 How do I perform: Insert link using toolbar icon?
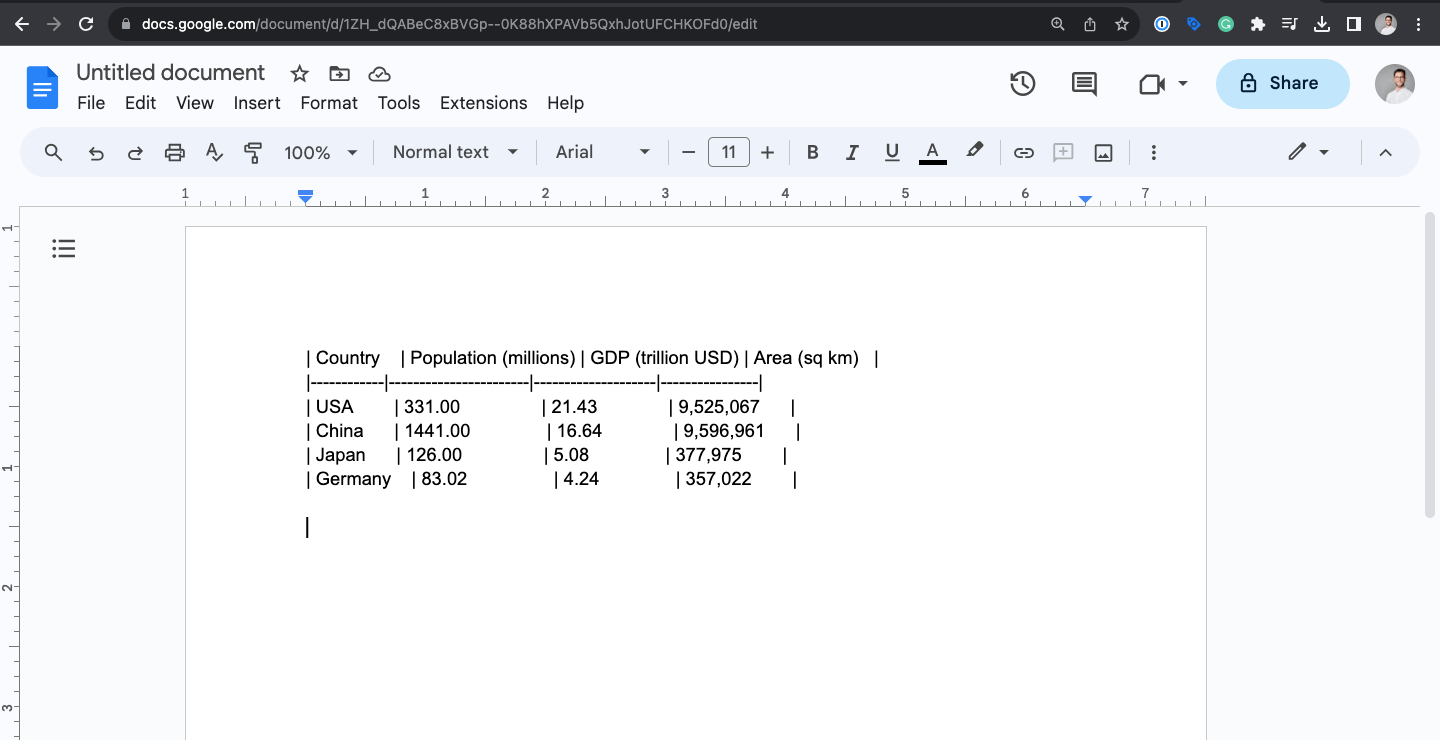[x=1023, y=153]
